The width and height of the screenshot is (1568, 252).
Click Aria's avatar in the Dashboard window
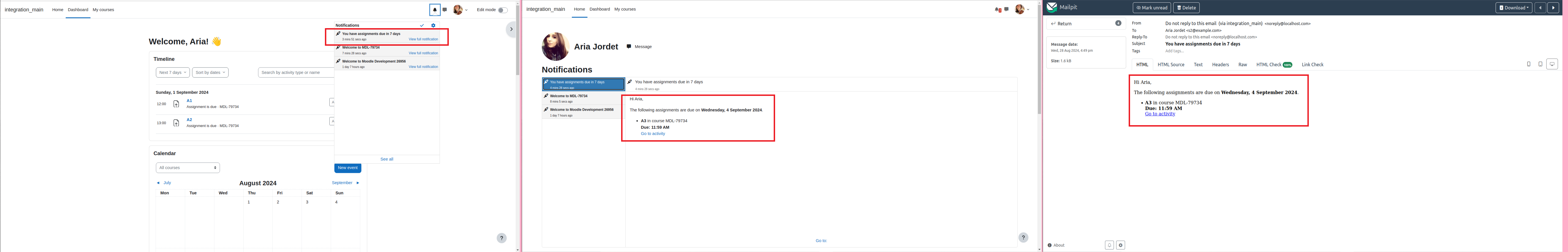tap(458, 10)
